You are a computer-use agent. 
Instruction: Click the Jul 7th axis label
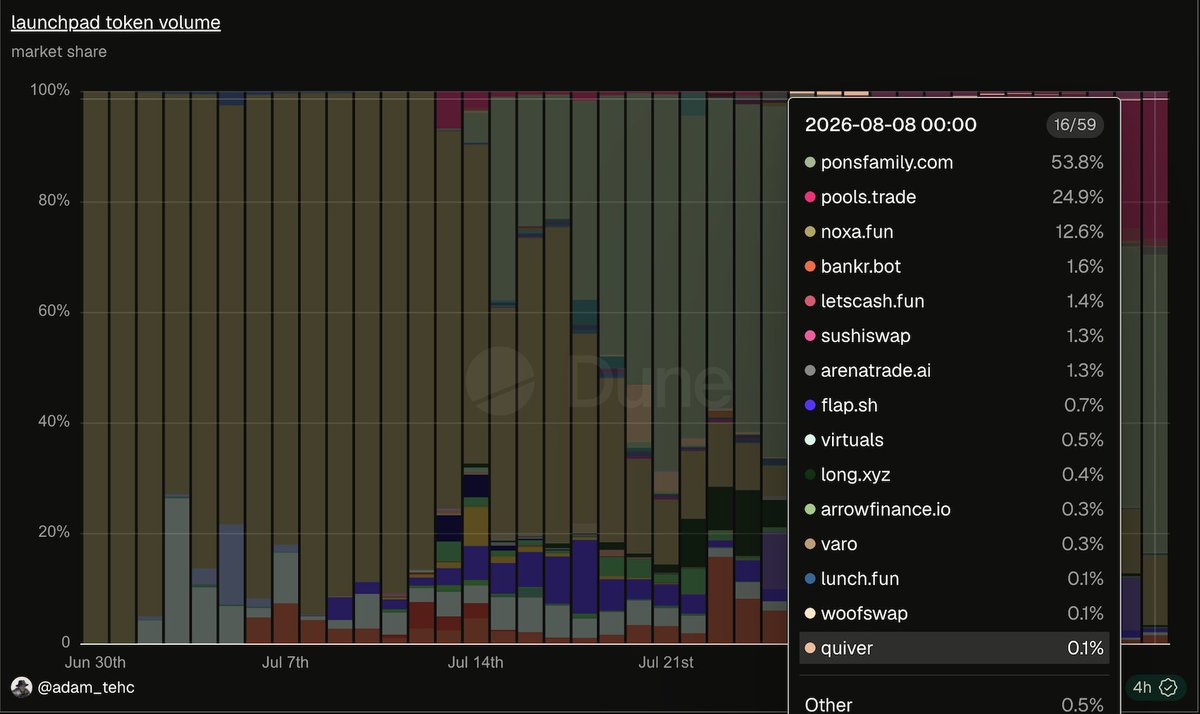tap(285, 662)
